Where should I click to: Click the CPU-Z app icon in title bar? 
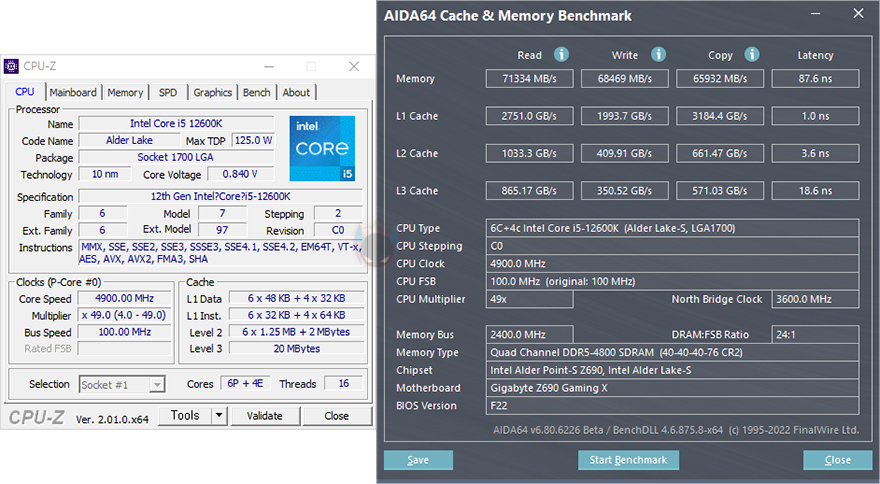pyautogui.click(x=11, y=66)
